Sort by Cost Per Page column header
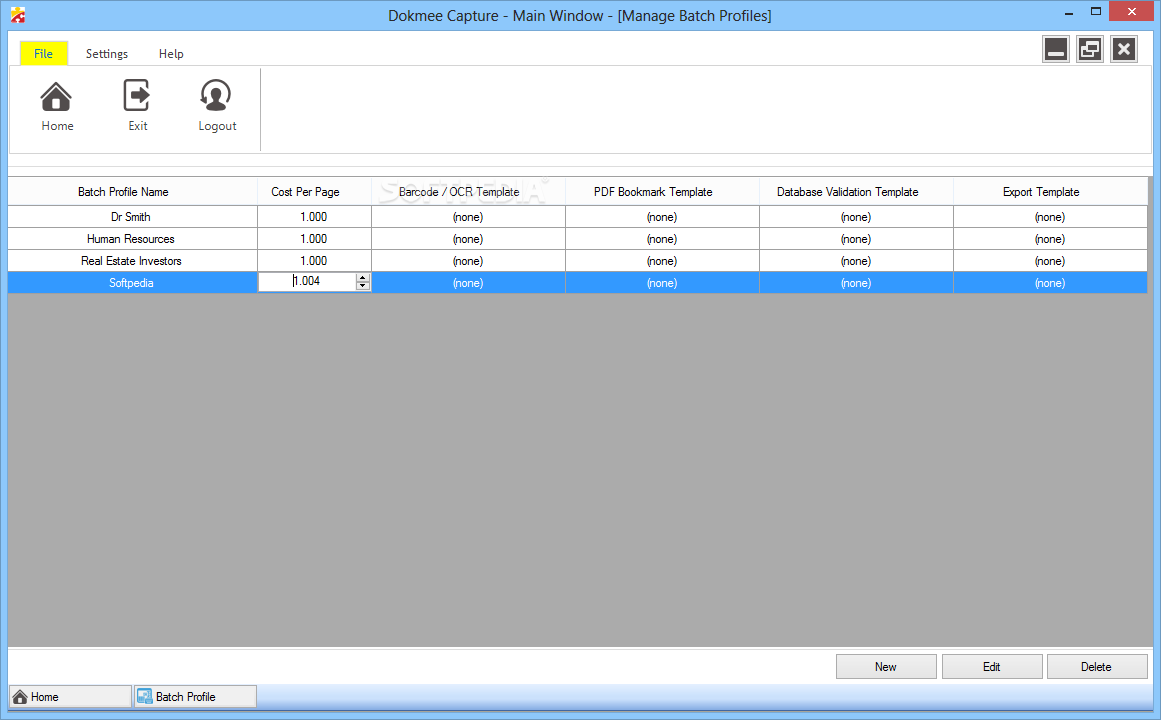Image resolution: width=1161 pixels, height=720 pixels. [x=315, y=192]
